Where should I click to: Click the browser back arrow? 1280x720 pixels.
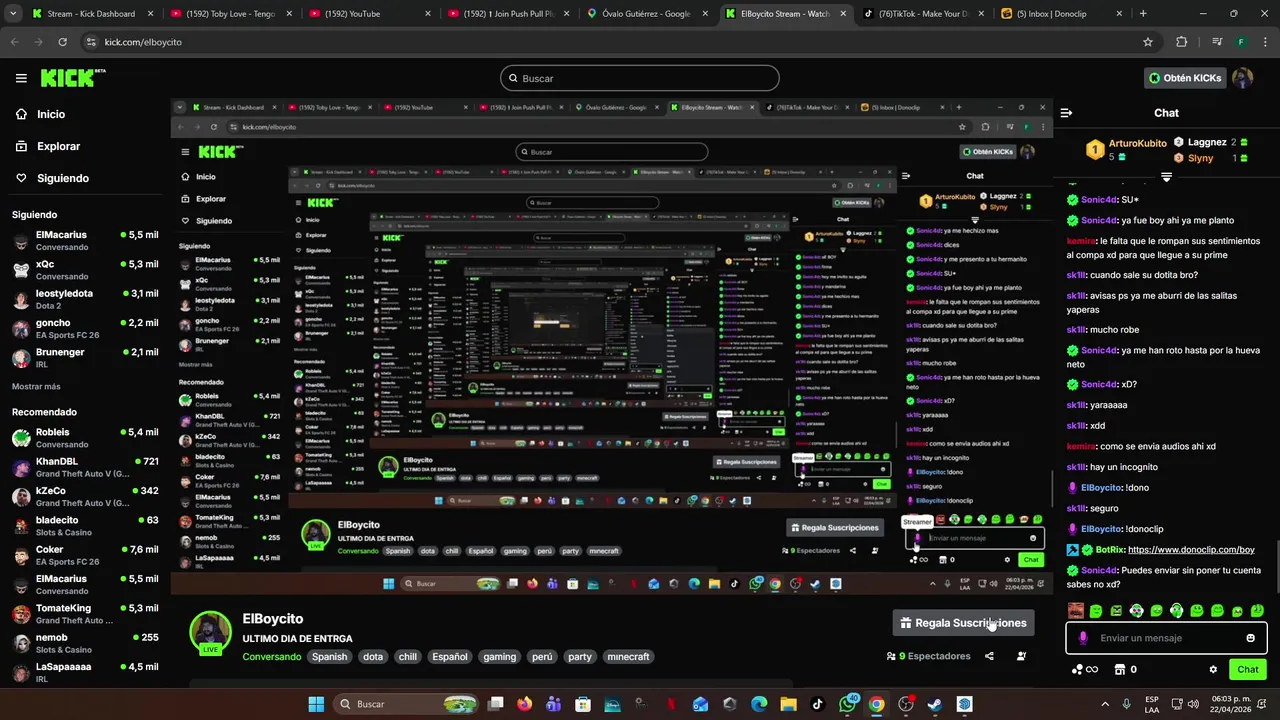15,42
